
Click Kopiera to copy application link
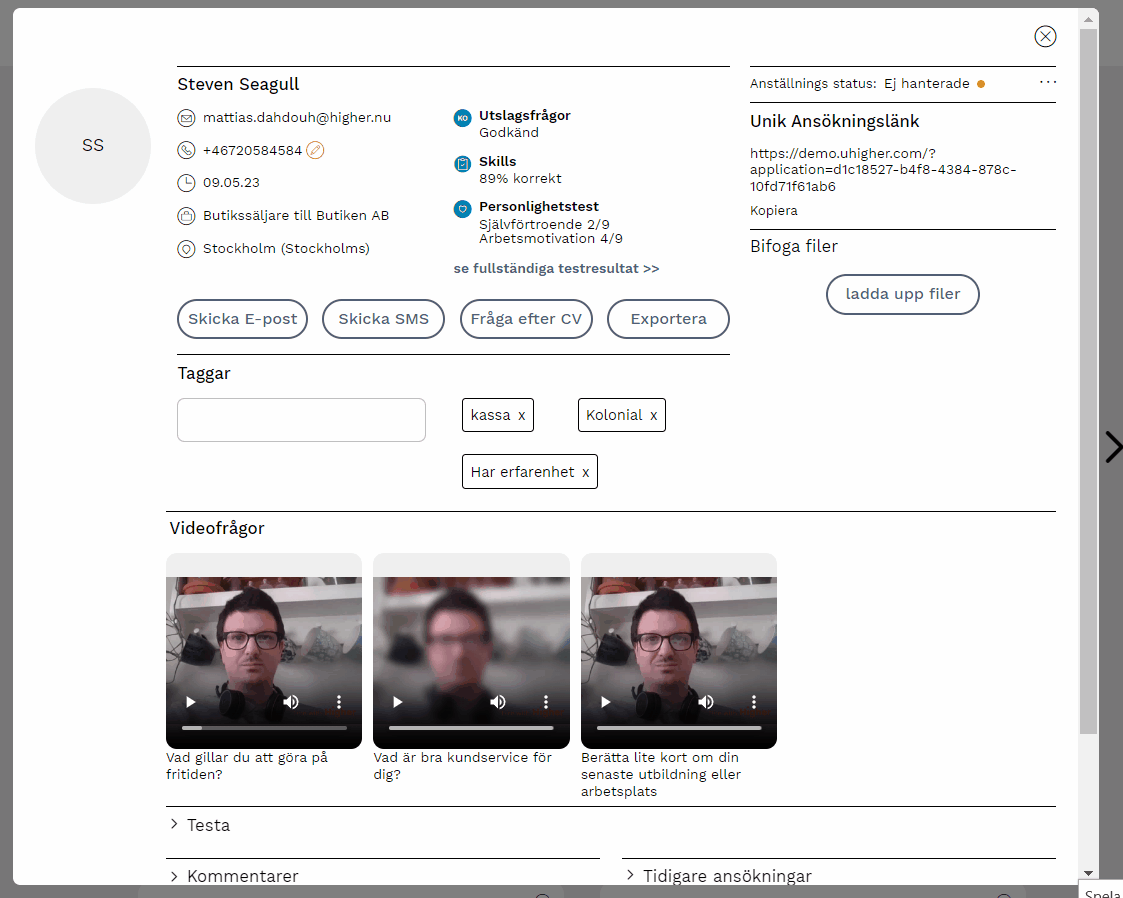[774, 211]
